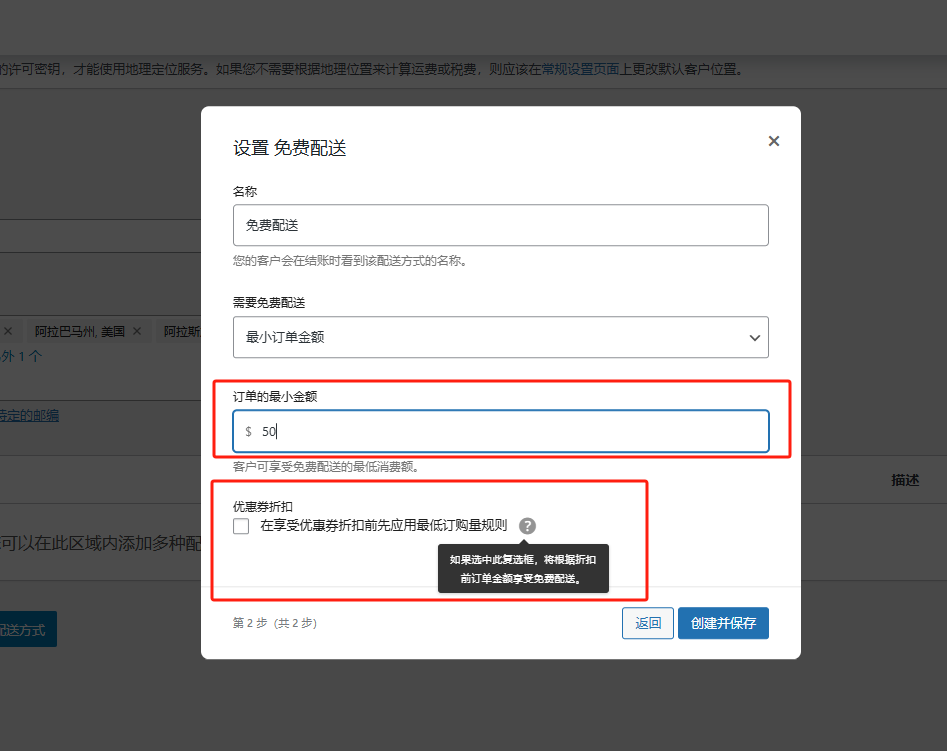Click the 创建并保存 button
947x751 pixels.
point(723,622)
